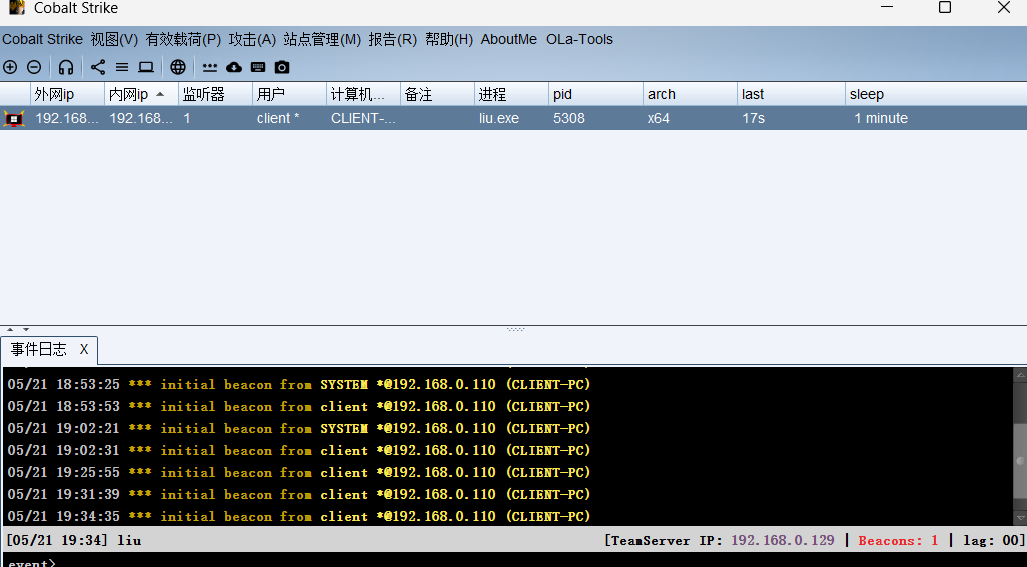The height and width of the screenshot is (567, 1027).
Task: Click the 19:02:31 client beacon log line
Action: (299, 450)
